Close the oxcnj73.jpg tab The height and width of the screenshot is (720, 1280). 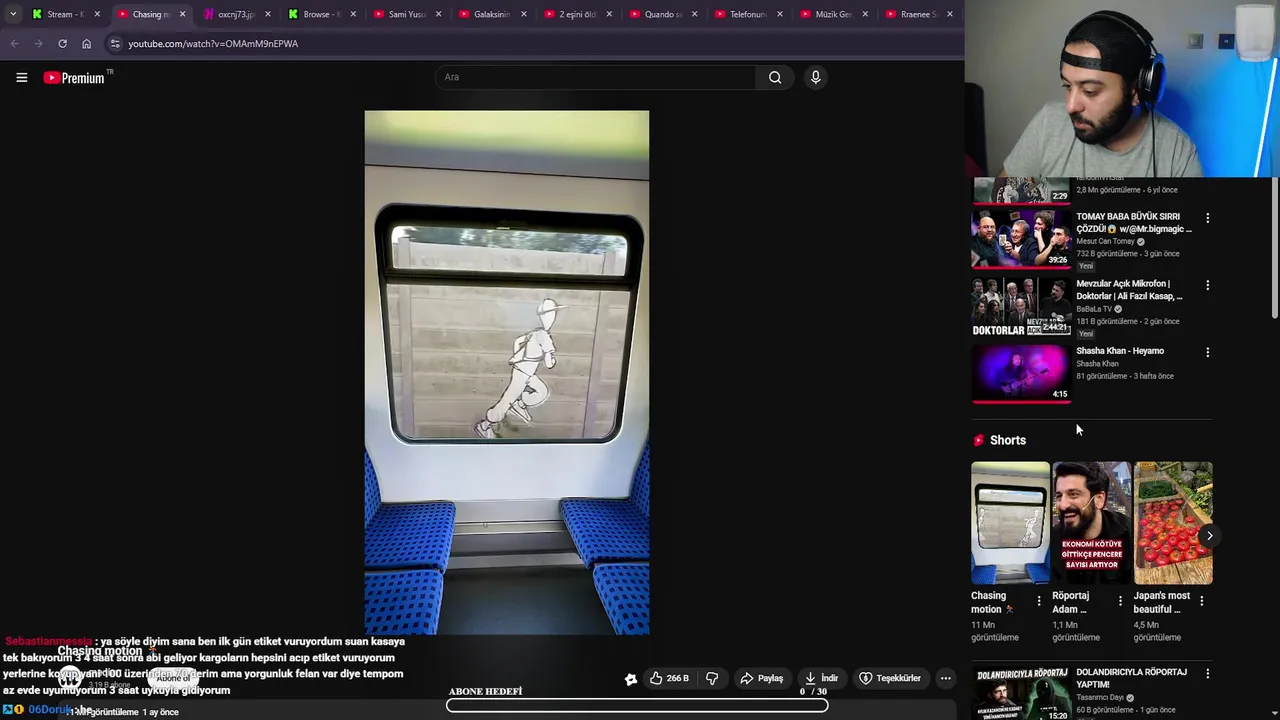pyautogui.click(x=268, y=14)
